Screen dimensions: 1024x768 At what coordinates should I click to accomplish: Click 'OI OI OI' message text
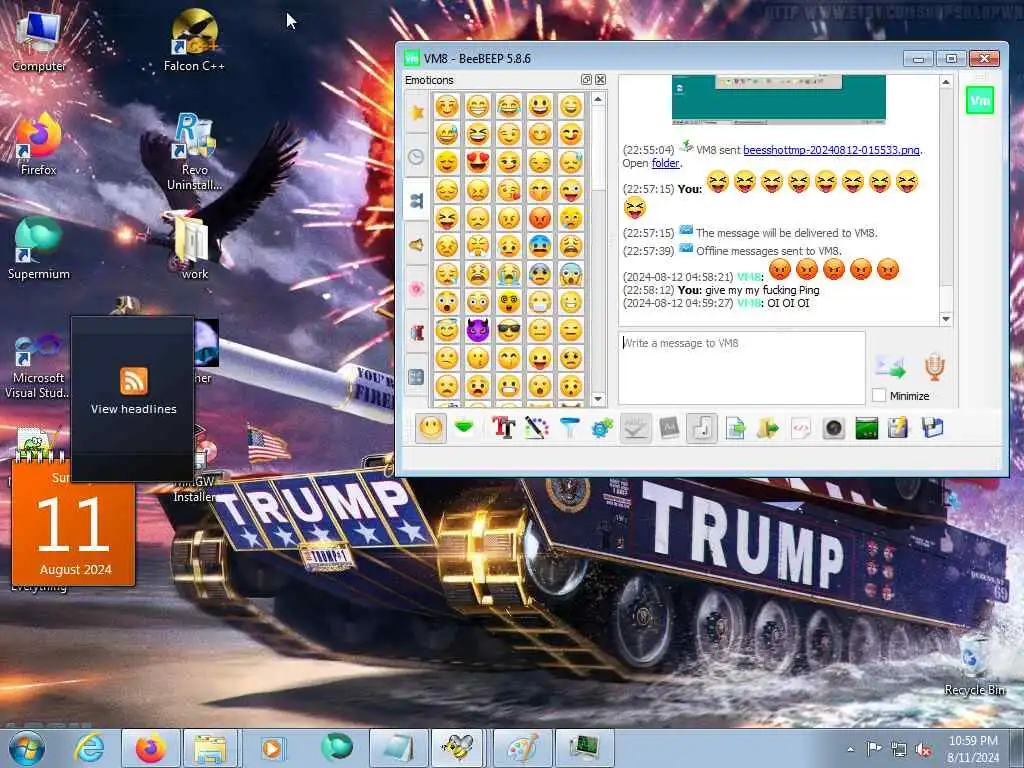[788, 303]
